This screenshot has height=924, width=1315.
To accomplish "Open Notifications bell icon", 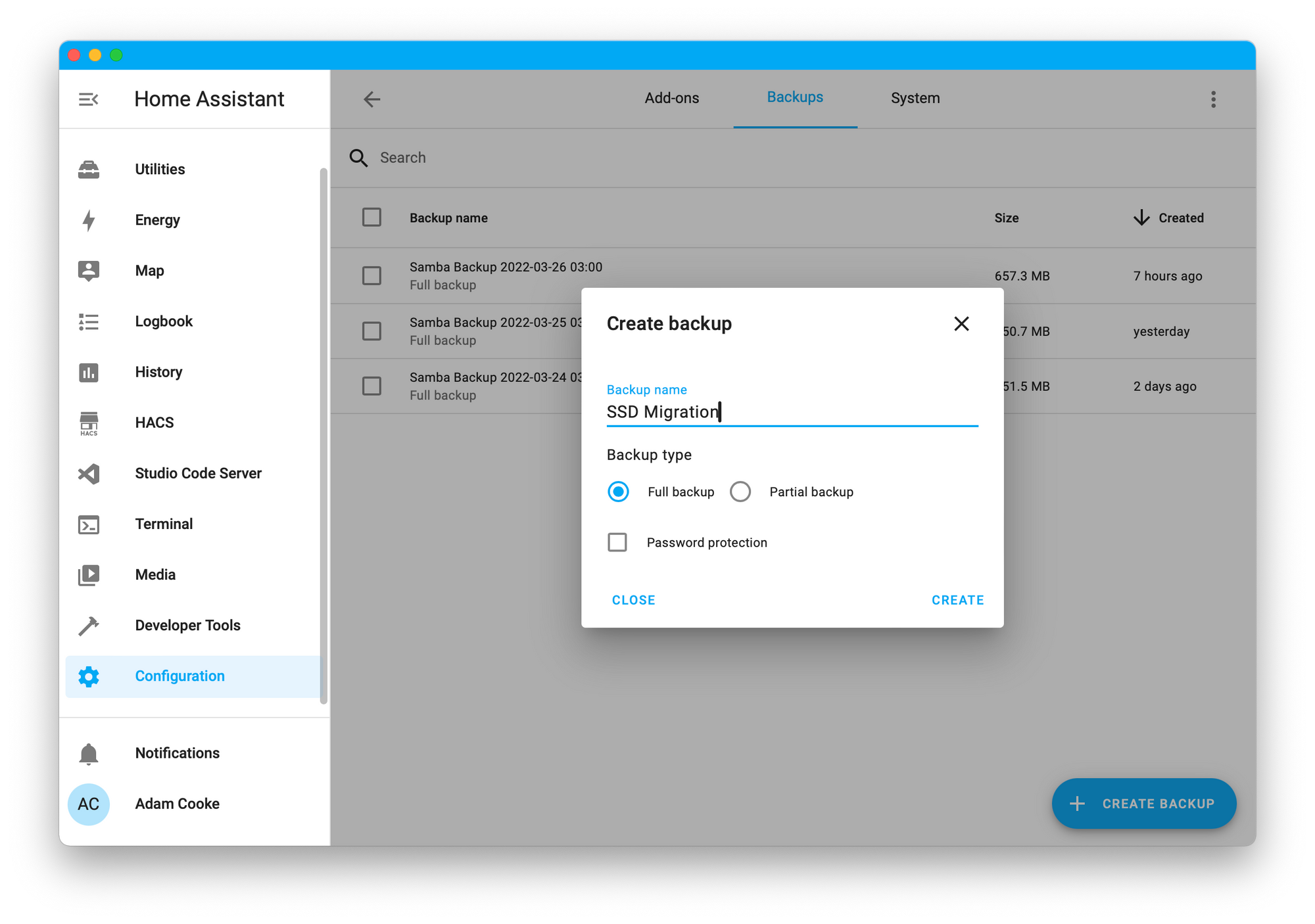I will 88,753.
